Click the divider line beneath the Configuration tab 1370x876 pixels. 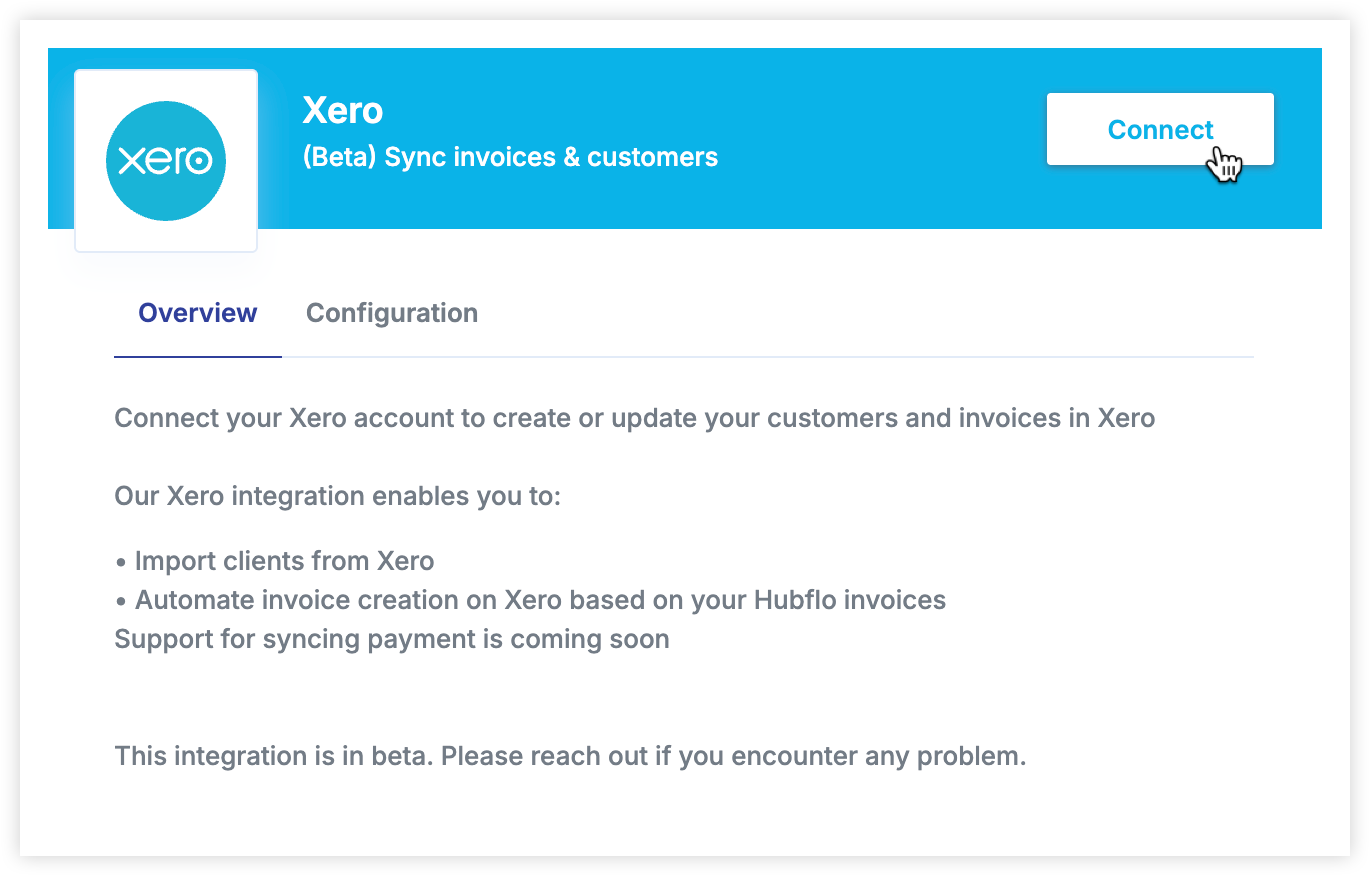click(767, 357)
